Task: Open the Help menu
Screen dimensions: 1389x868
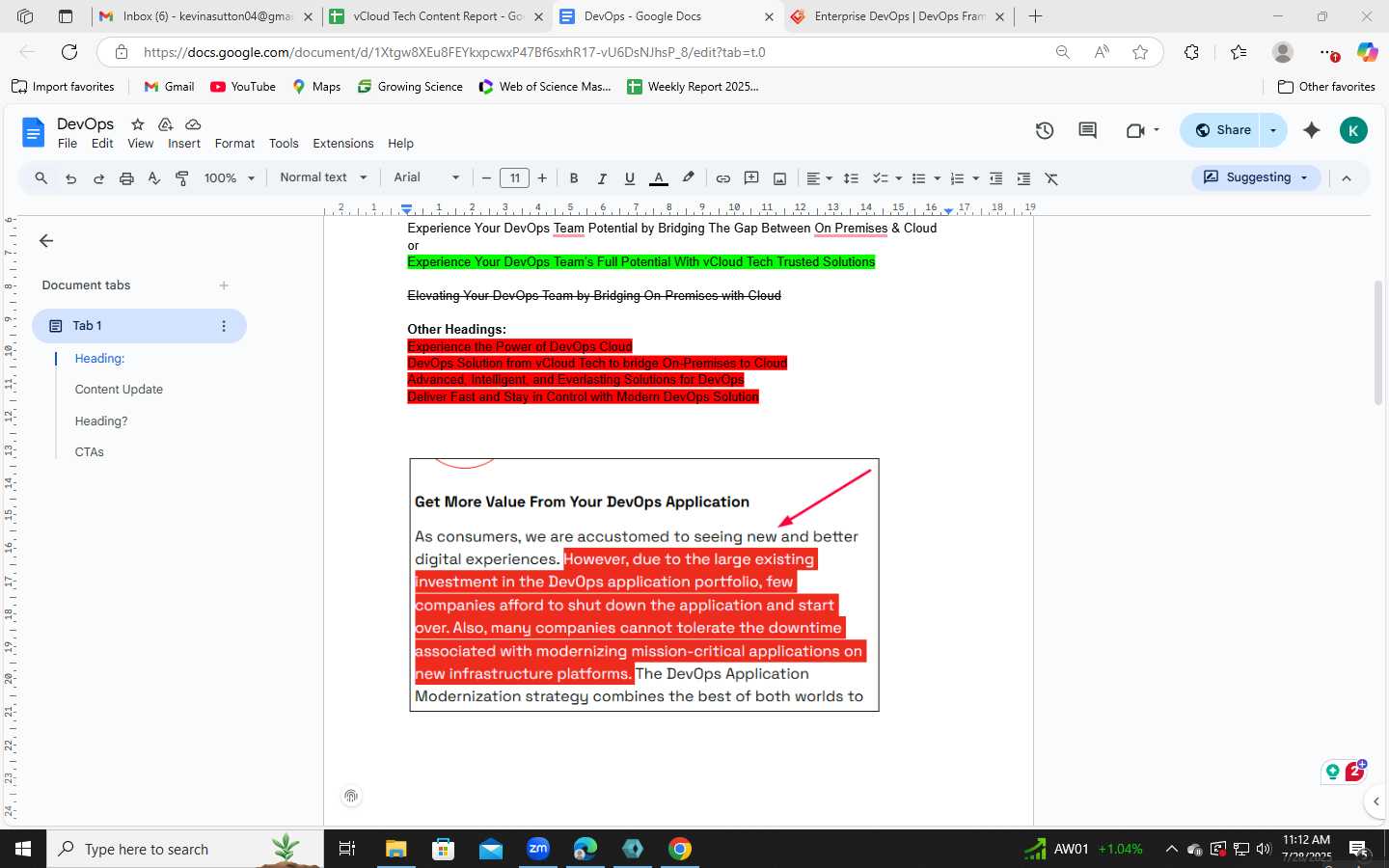Action: pos(400,144)
